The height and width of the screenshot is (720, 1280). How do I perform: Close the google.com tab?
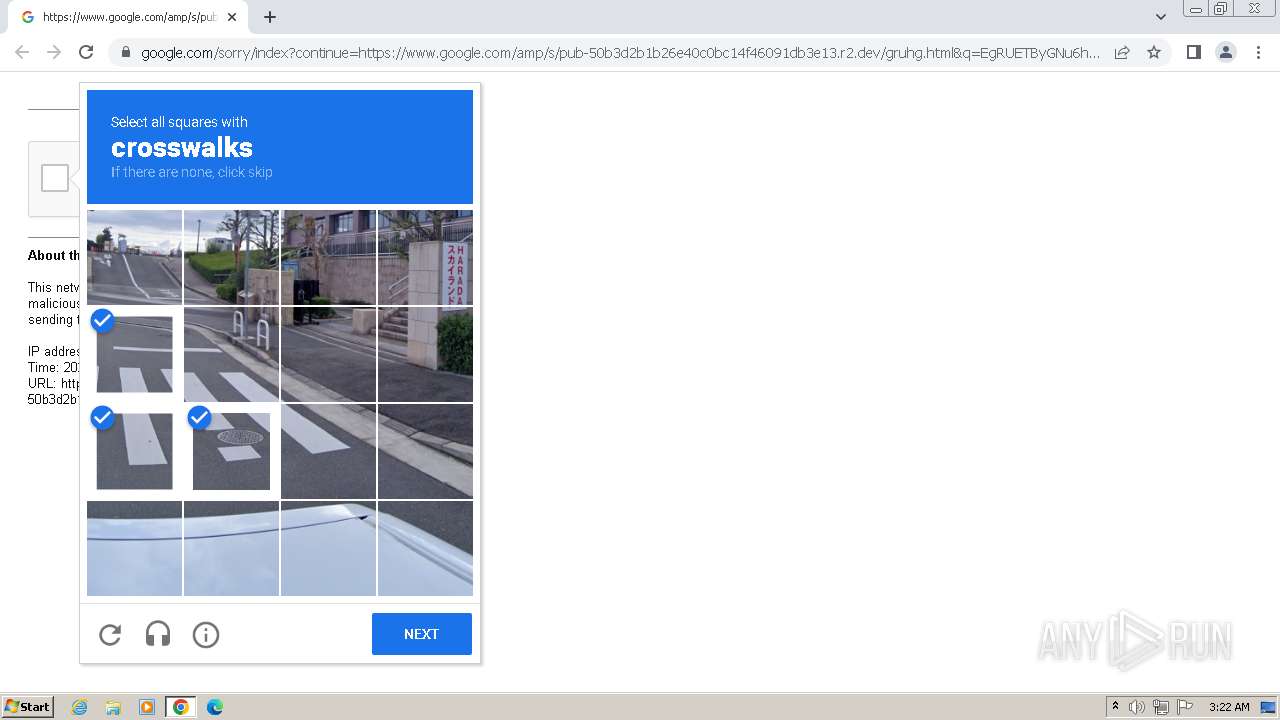pos(232,17)
